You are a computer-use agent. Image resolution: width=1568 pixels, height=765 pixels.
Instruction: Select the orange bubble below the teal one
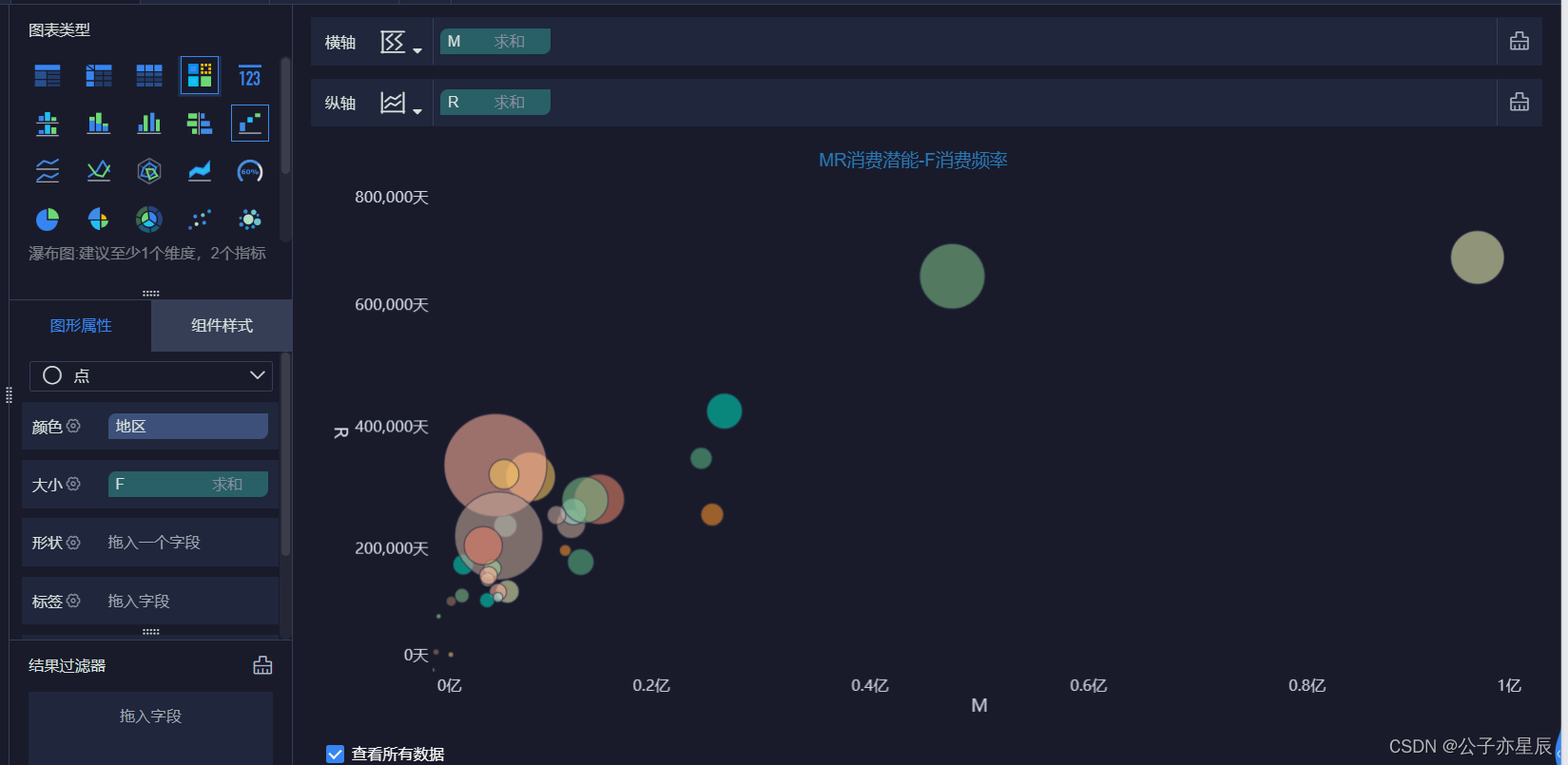point(712,514)
